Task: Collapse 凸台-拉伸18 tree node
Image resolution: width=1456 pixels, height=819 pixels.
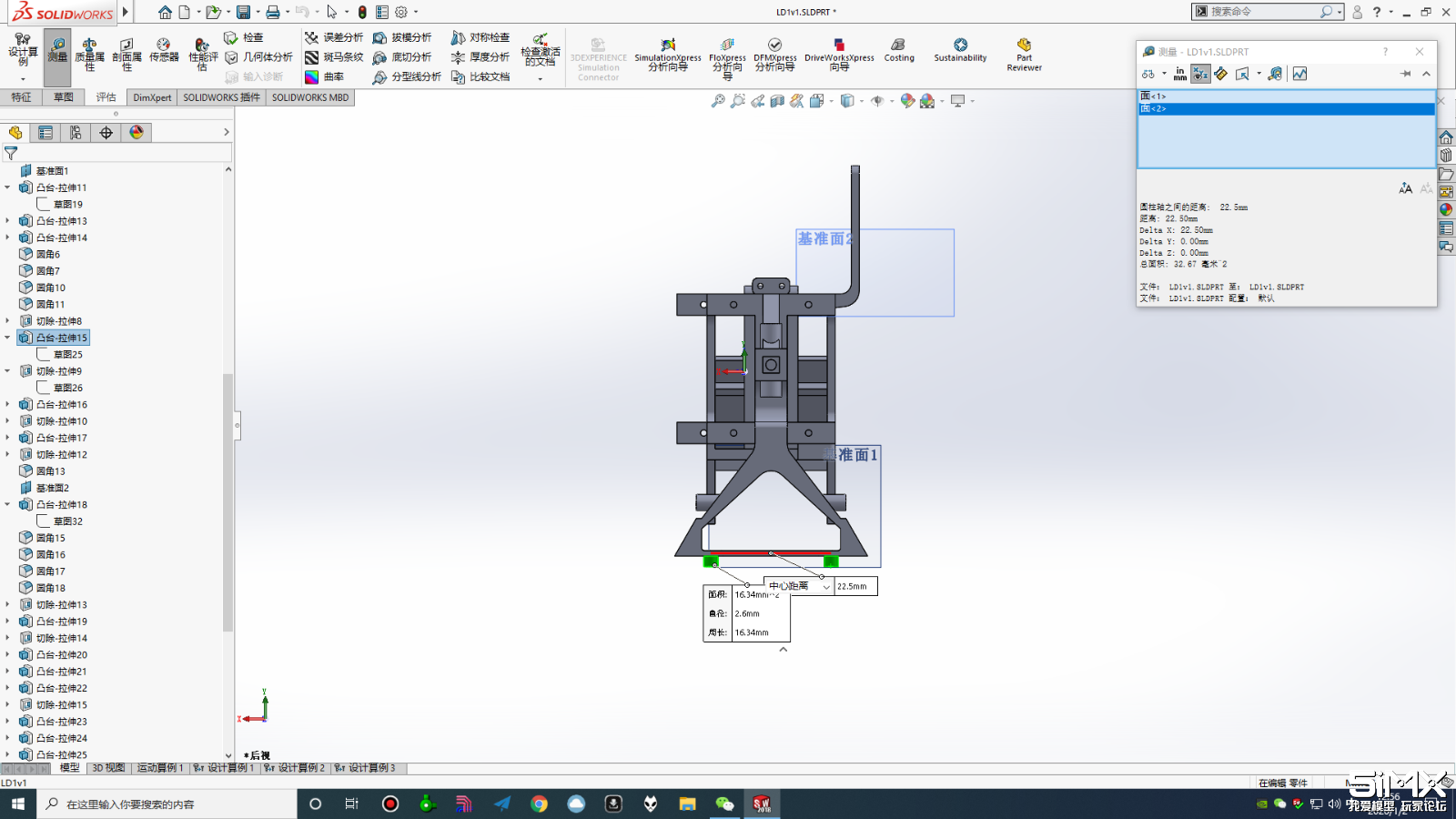Action: point(7,504)
